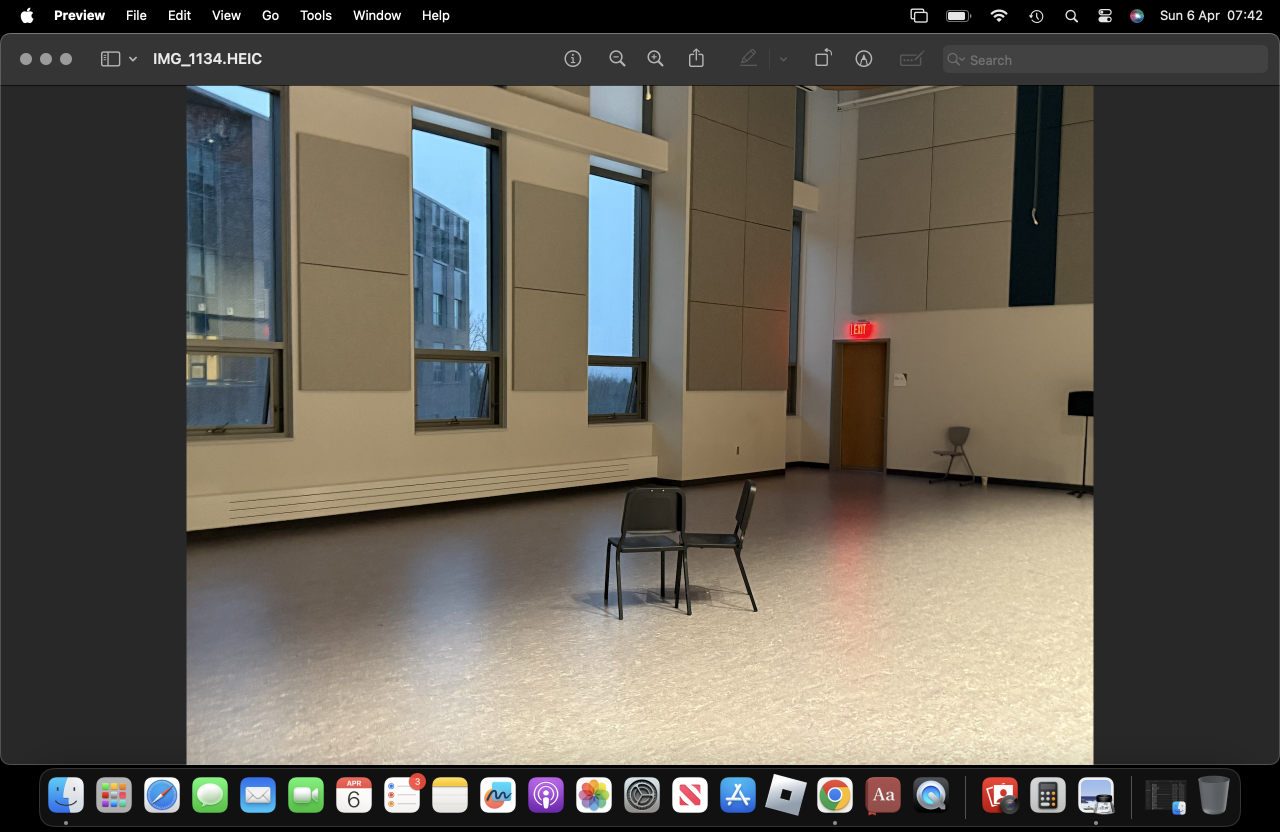
Task: Open the Trash from the Dock
Action: pyautogui.click(x=1214, y=795)
